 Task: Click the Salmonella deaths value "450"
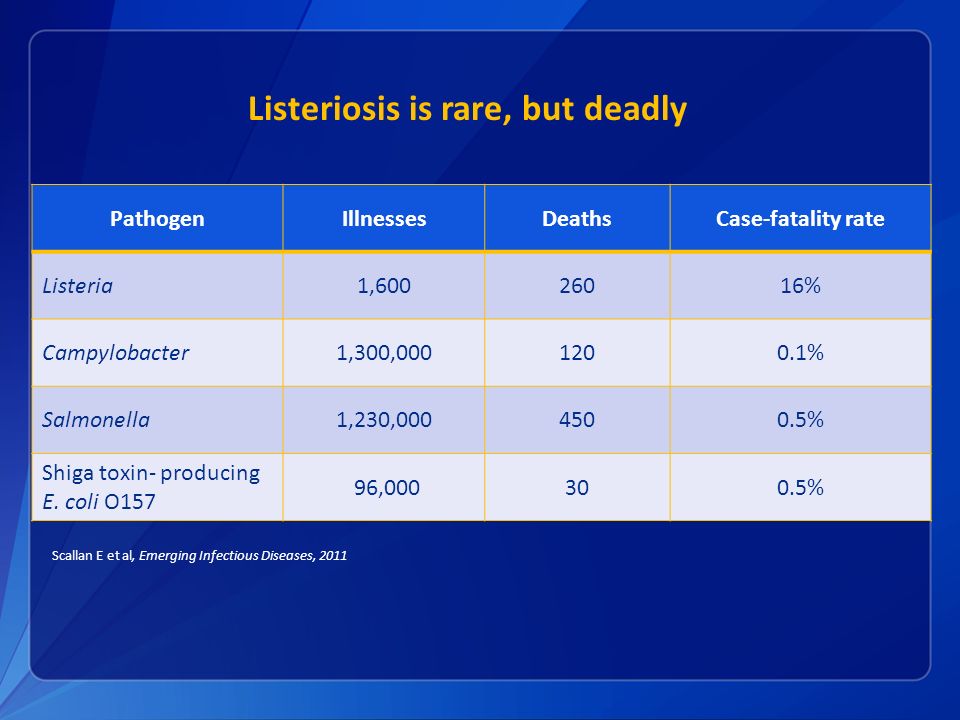[577, 420]
